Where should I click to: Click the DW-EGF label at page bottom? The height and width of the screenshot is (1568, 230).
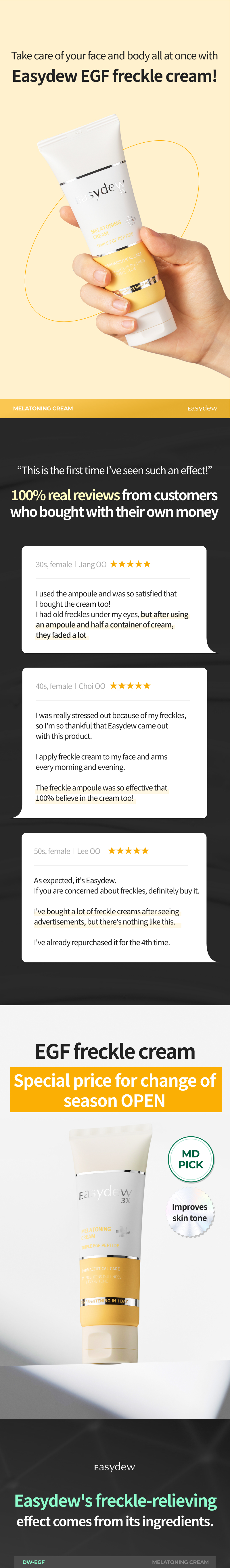34,1562
